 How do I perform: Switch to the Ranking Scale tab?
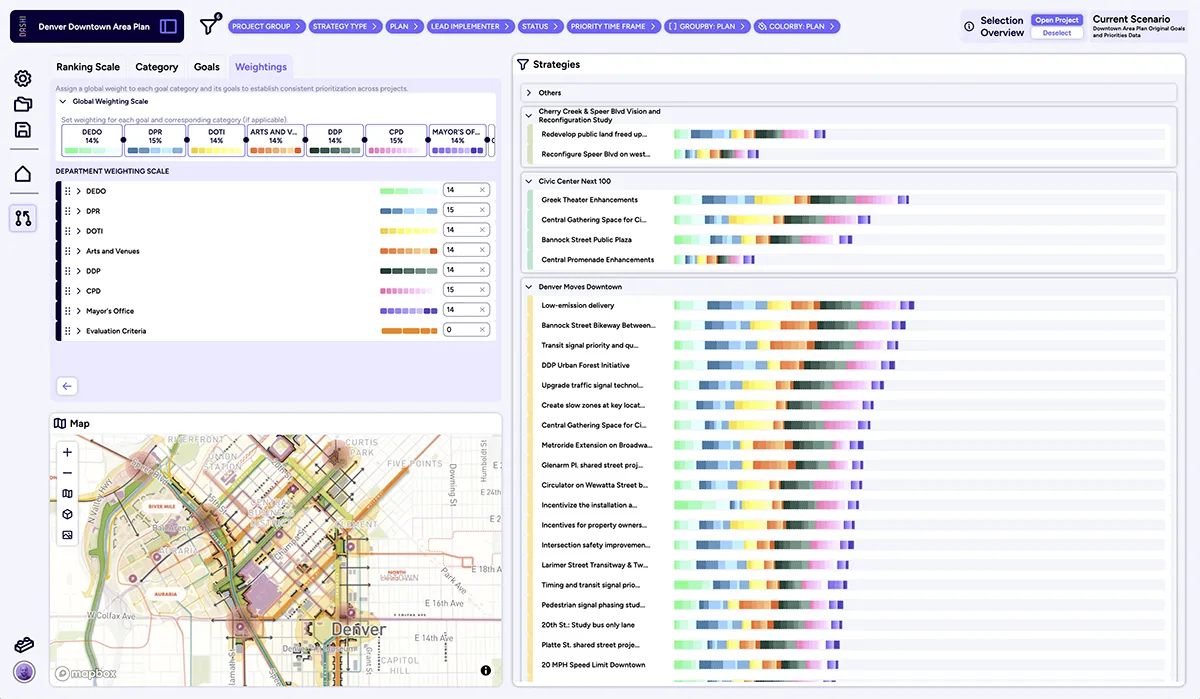click(x=87, y=67)
